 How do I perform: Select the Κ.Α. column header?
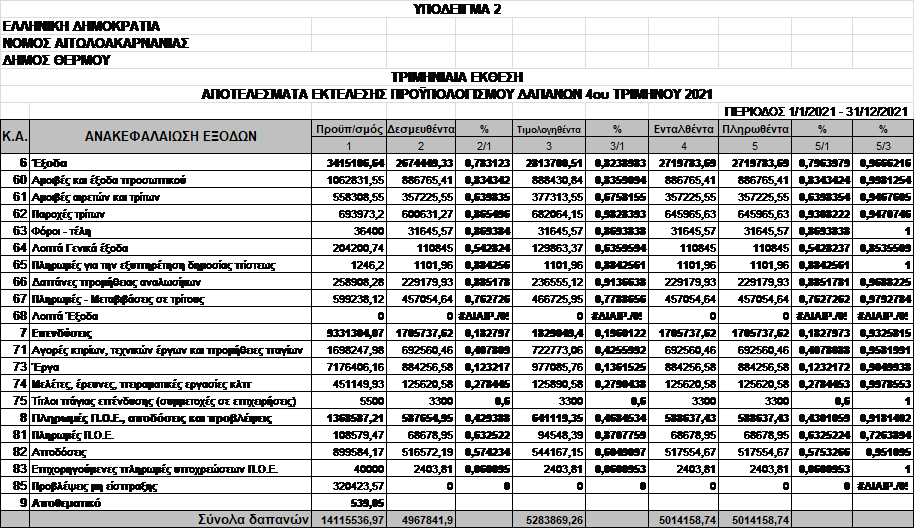click(14, 136)
